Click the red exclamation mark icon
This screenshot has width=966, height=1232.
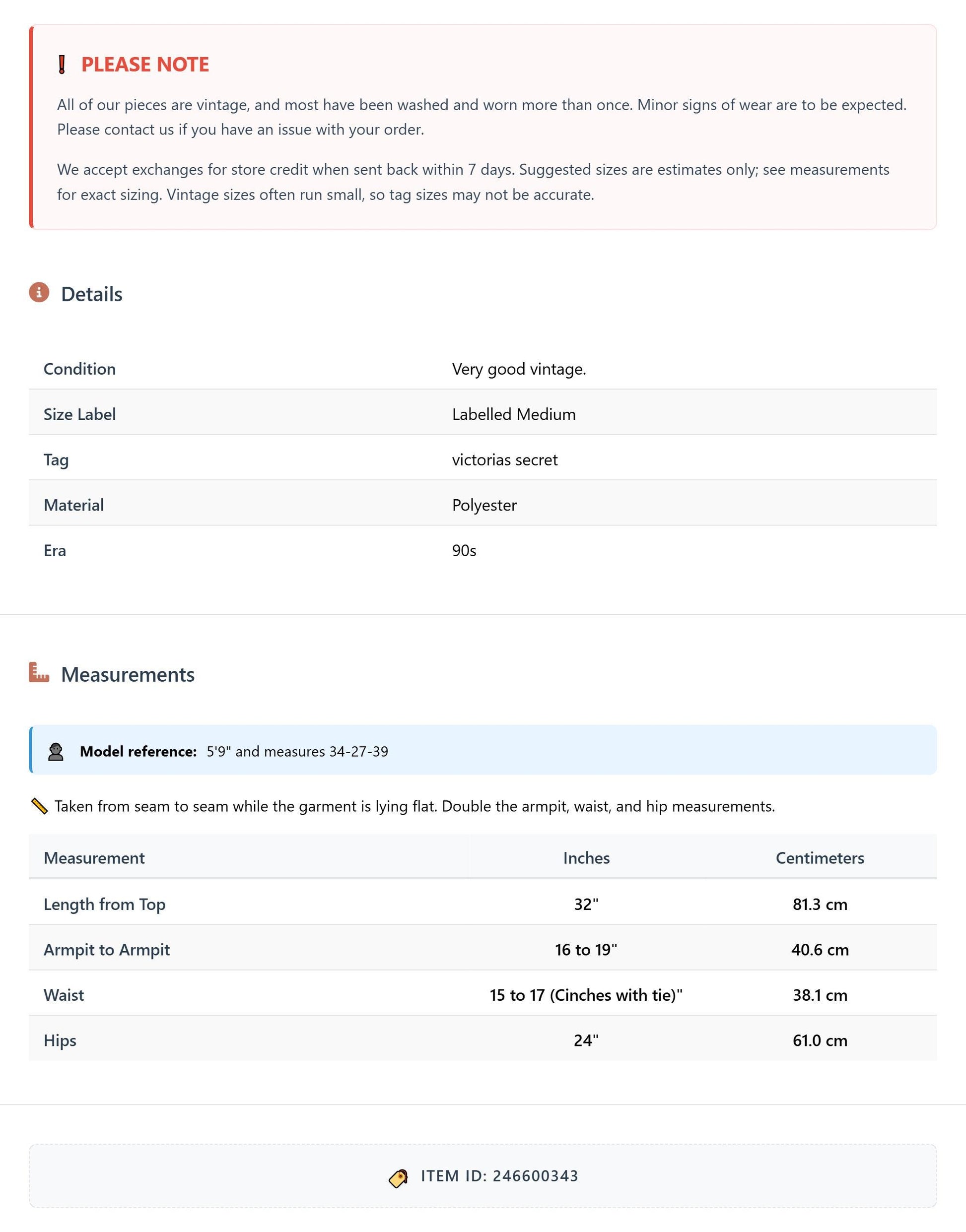coord(62,65)
